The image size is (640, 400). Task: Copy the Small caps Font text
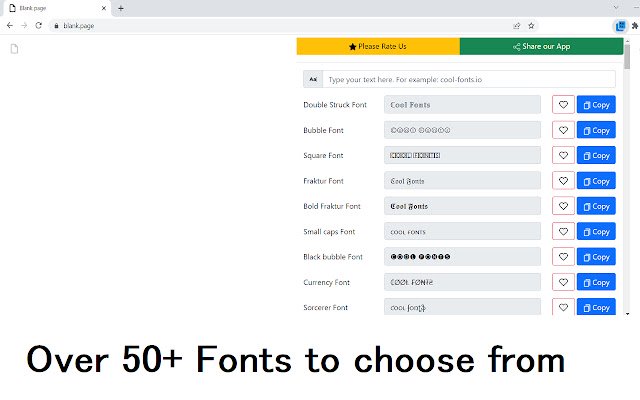pyautogui.click(x=596, y=231)
